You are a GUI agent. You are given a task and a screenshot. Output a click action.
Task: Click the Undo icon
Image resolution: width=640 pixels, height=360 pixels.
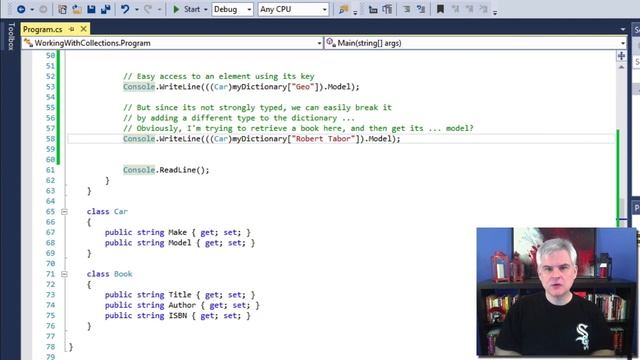pos(125,9)
